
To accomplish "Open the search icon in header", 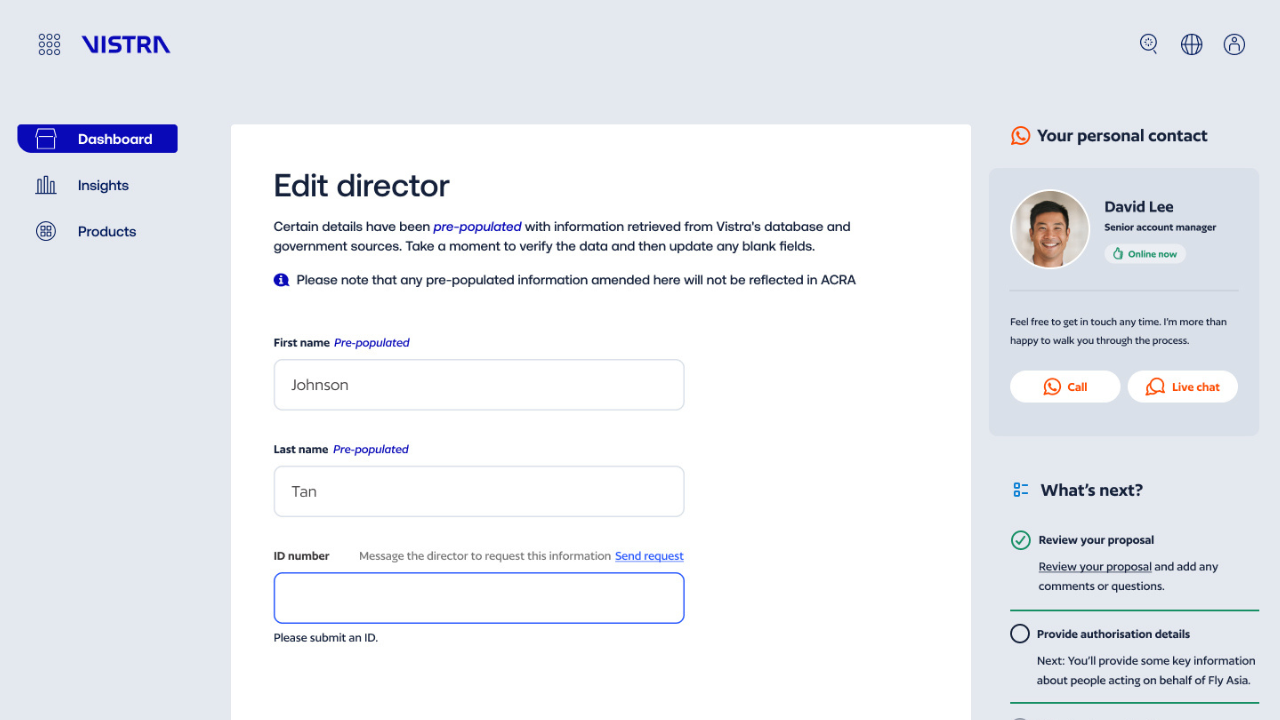I will pos(1149,44).
